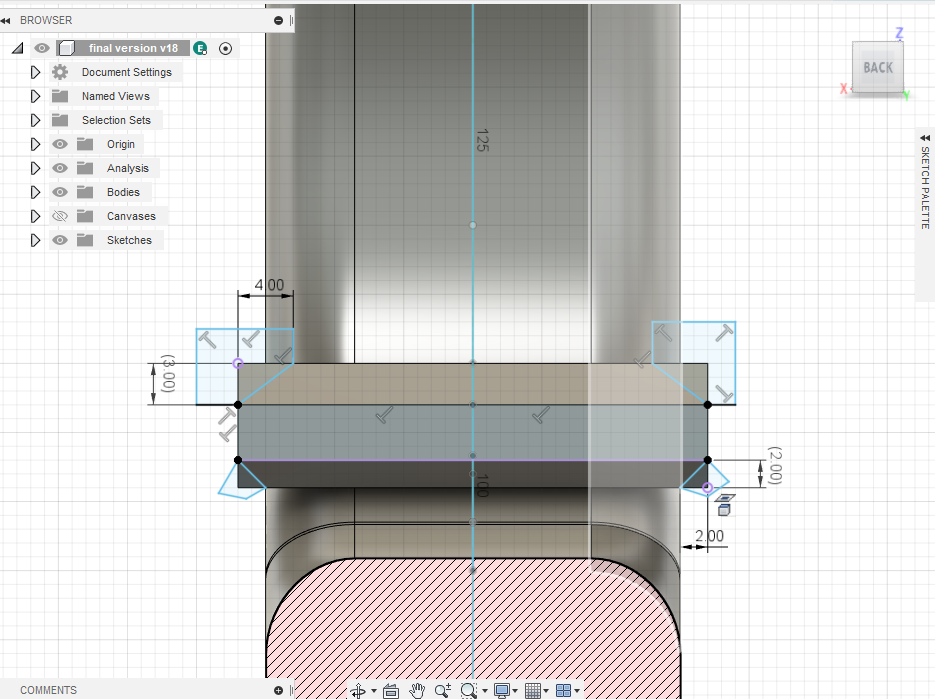Screen dimensions: 935x699
Task: Expand the Named Views folder
Action: 35,96
